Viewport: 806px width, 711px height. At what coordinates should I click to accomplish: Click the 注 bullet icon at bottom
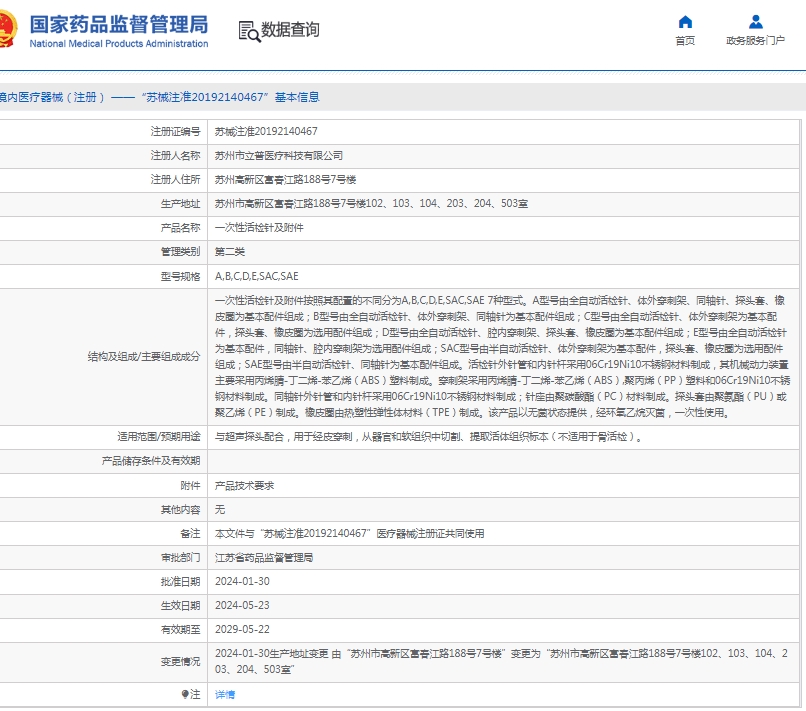185,694
